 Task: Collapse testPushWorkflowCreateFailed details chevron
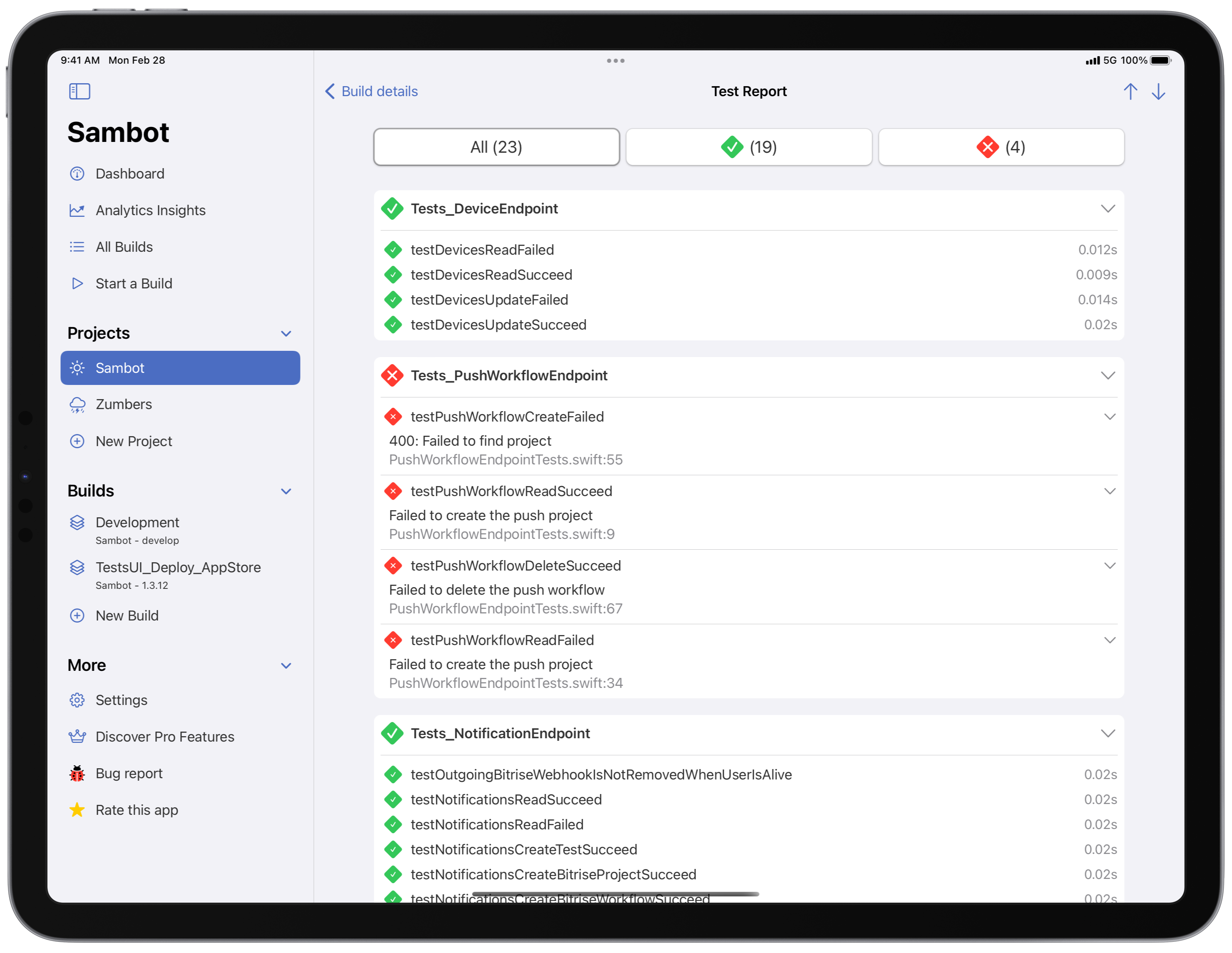coord(1110,417)
